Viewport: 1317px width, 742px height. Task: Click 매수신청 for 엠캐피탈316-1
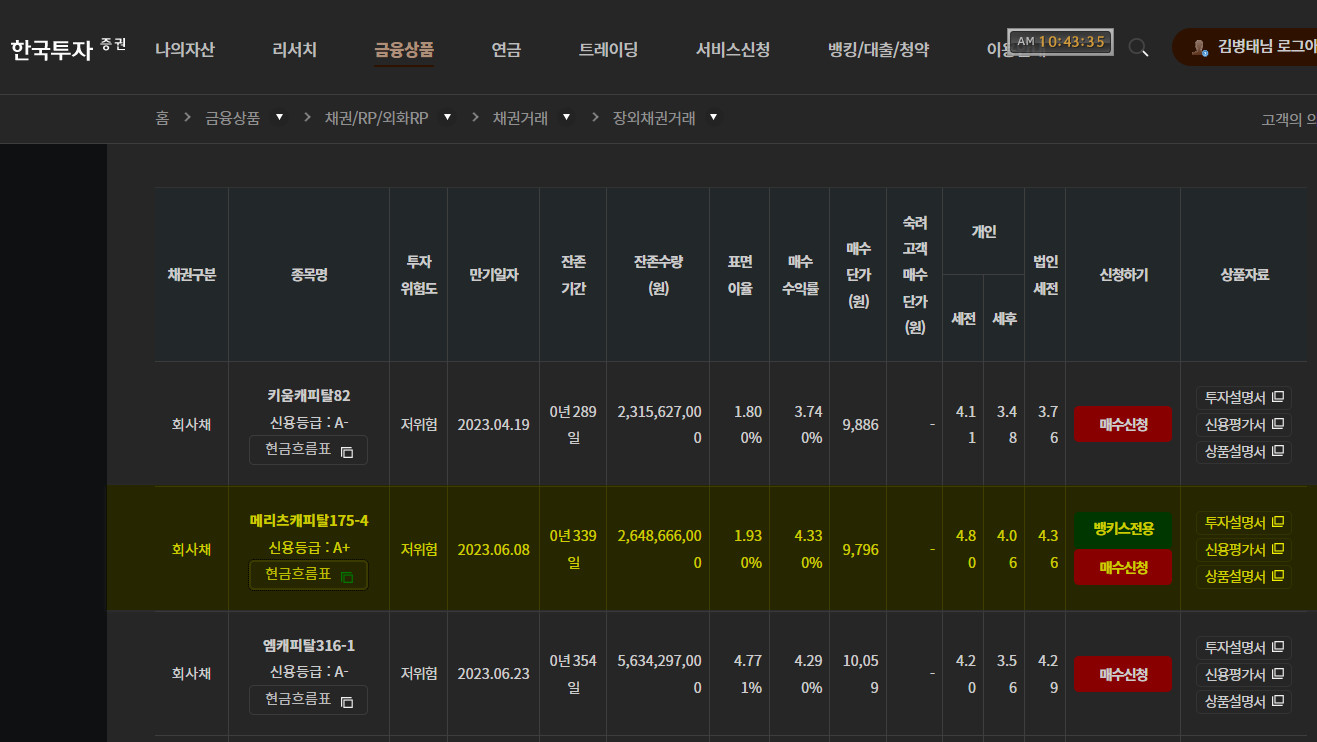click(x=1123, y=674)
